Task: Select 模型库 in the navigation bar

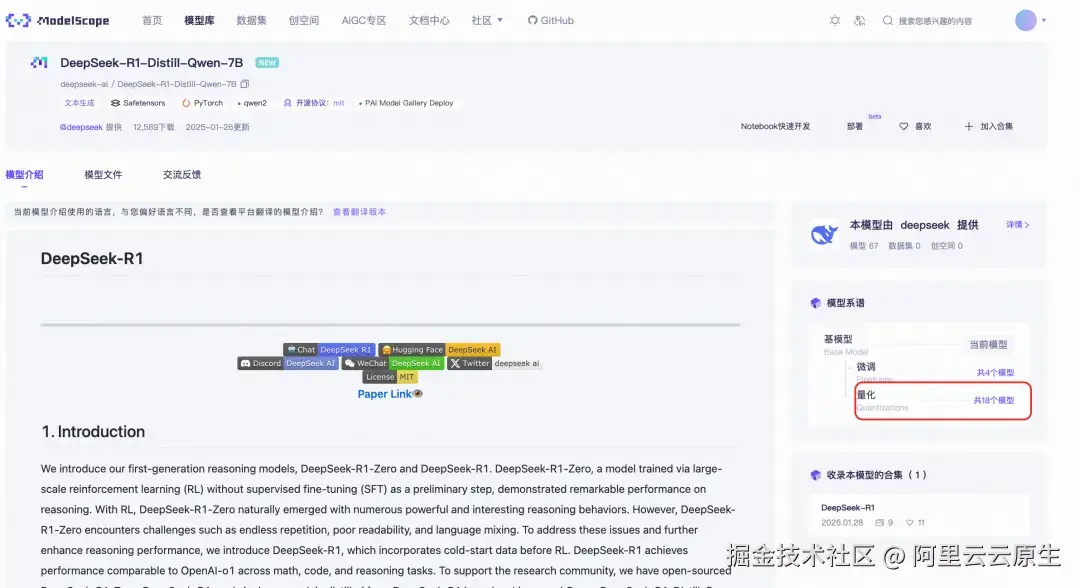Action: tap(199, 19)
